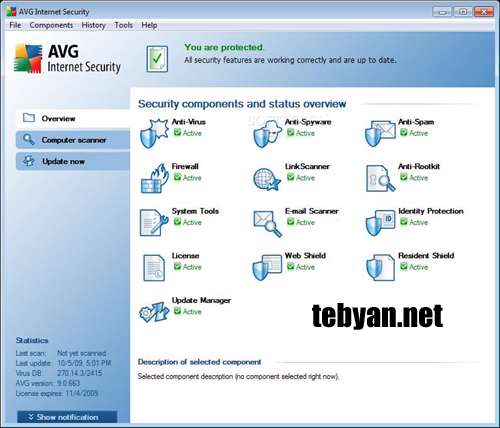Image resolution: width=500 pixels, height=428 pixels.
Task: Open the Tools menu
Action: coord(123,25)
